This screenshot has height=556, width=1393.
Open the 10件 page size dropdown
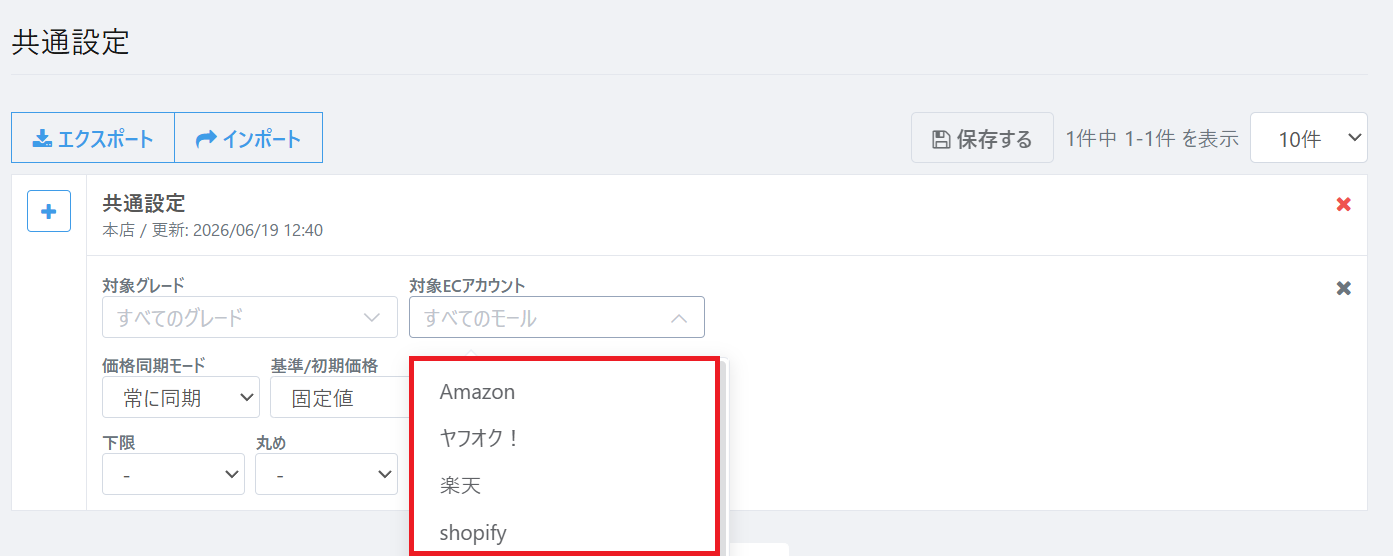(x=1308, y=138)
